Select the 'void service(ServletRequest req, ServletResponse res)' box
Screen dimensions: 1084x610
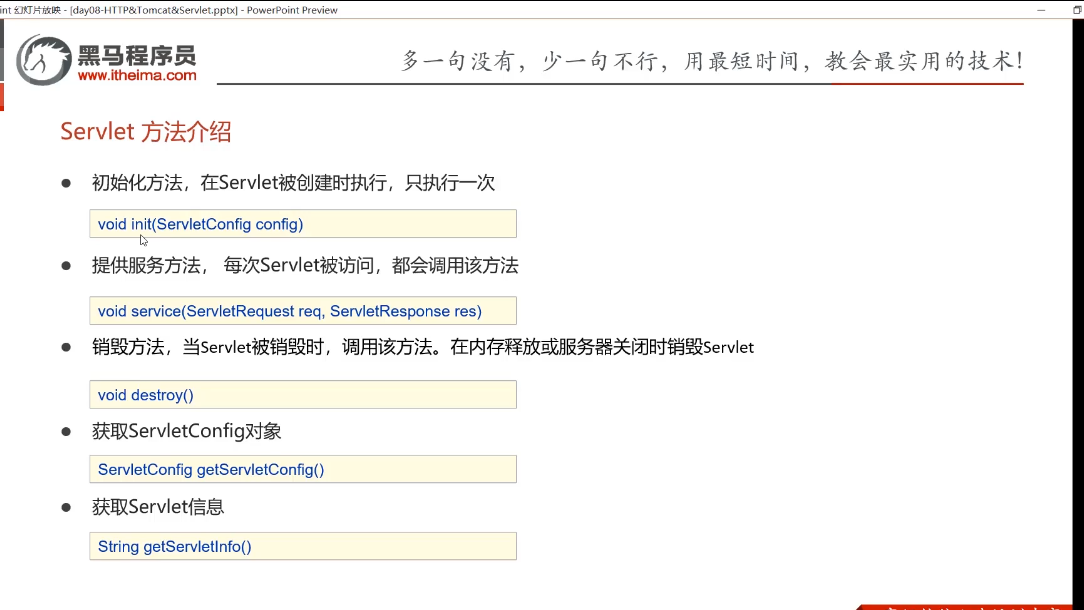(303, 311)
